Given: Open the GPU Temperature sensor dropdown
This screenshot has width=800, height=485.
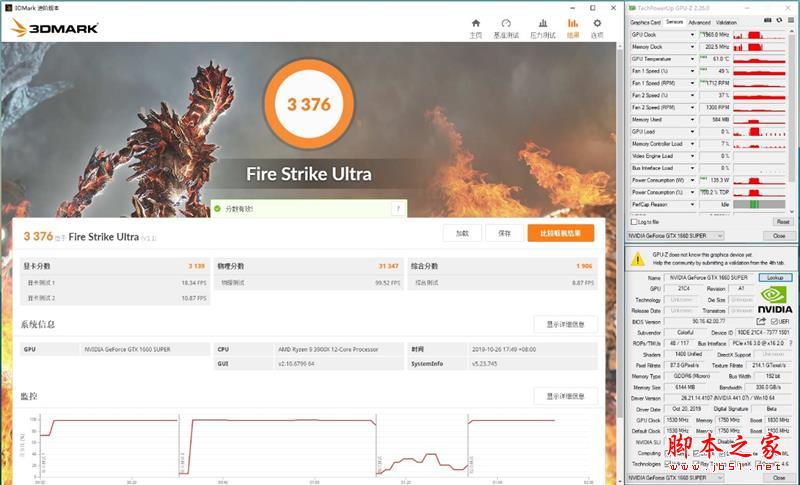Looking at the screenshot, I should pos(692,59).
